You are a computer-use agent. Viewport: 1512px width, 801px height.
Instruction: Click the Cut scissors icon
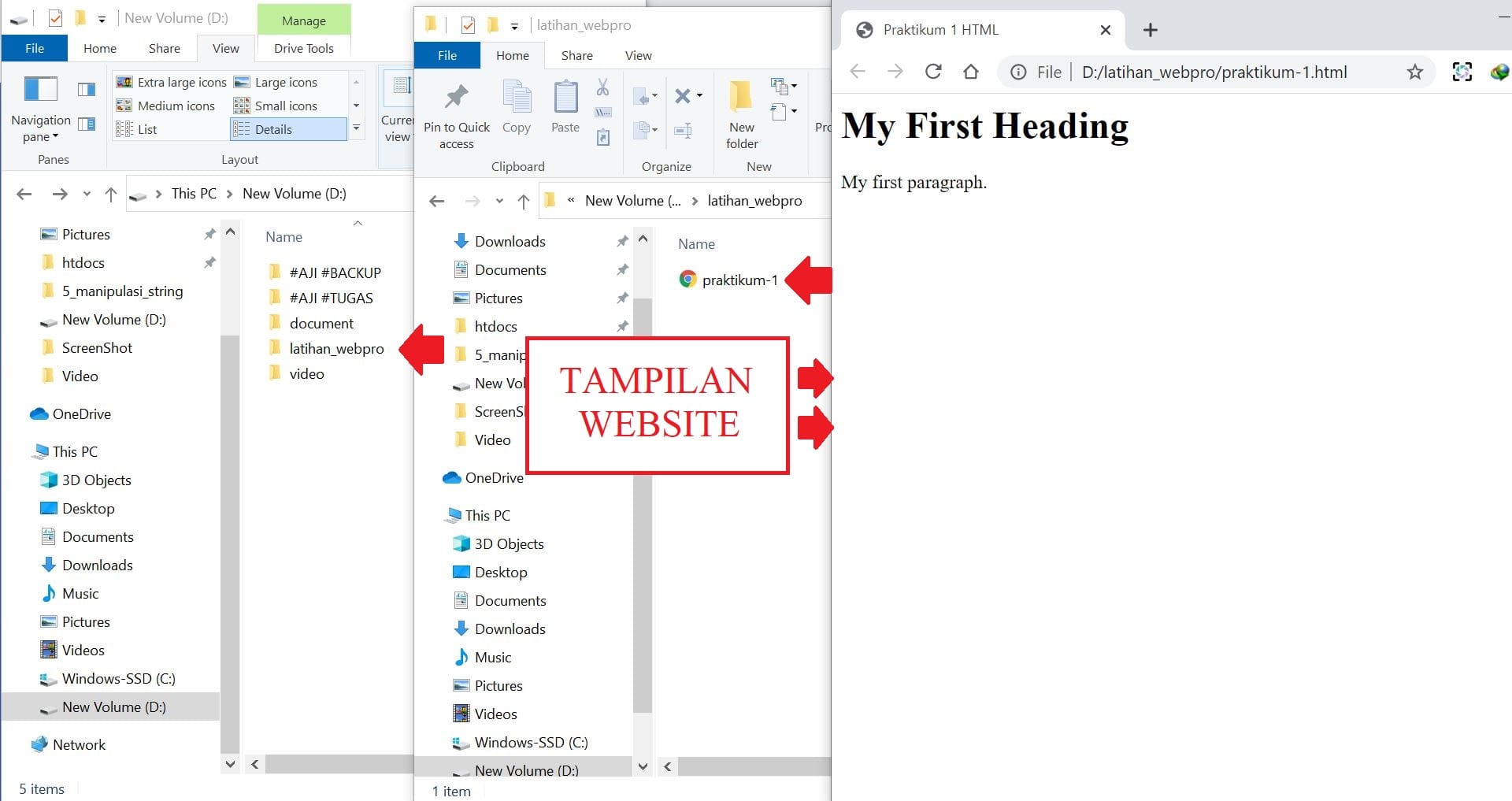[602, 87]
